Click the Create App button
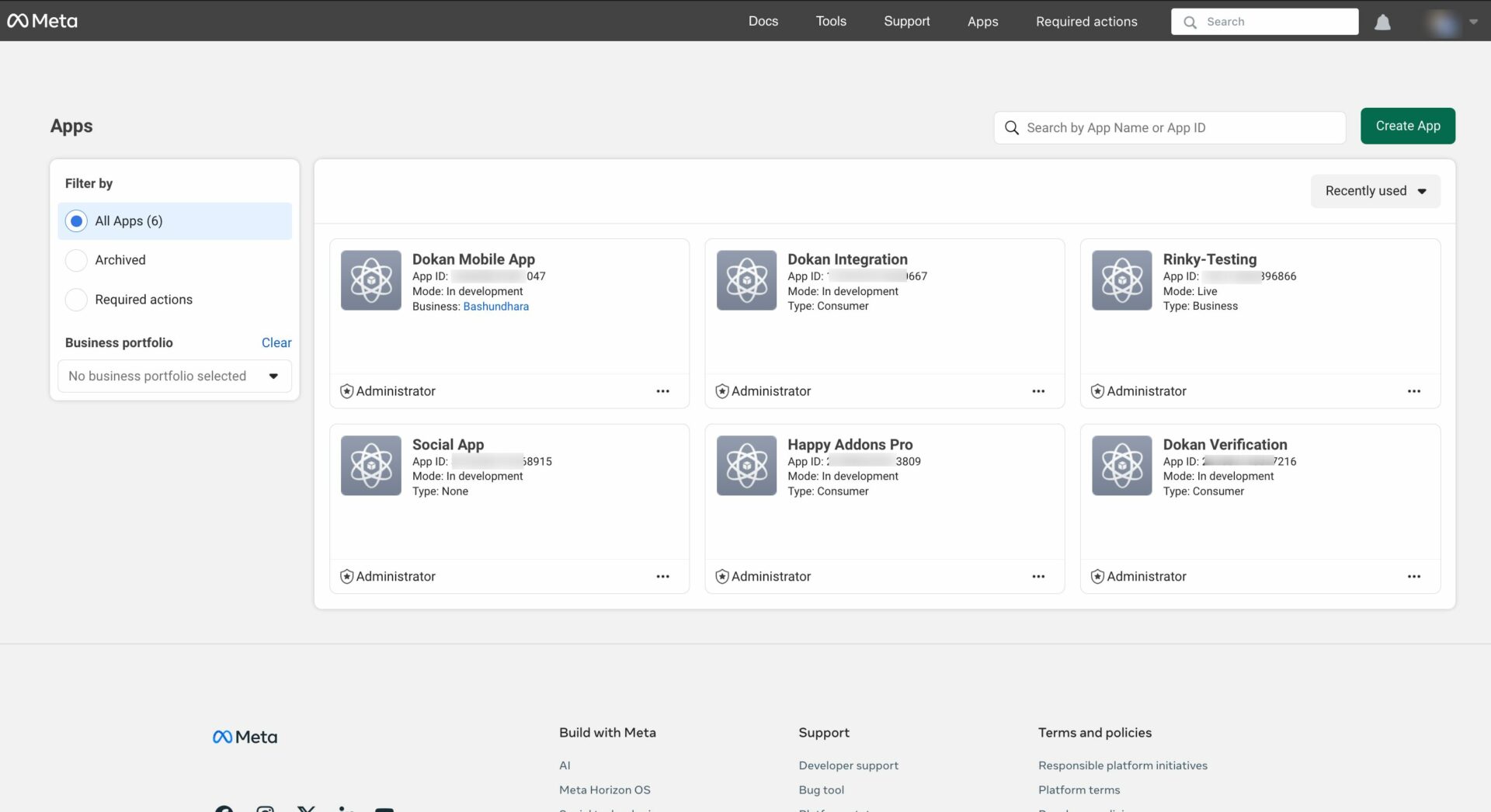 click(1408, 126)
